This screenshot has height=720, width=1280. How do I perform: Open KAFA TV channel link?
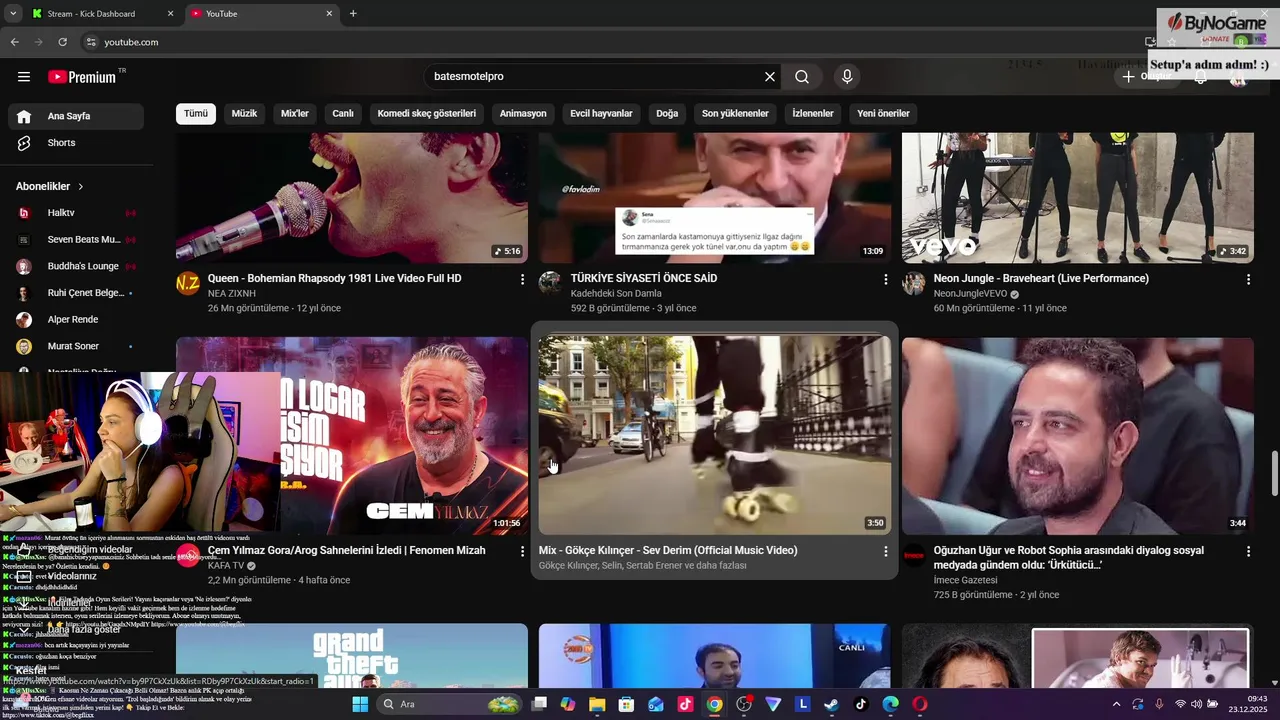tap(226, 566)
